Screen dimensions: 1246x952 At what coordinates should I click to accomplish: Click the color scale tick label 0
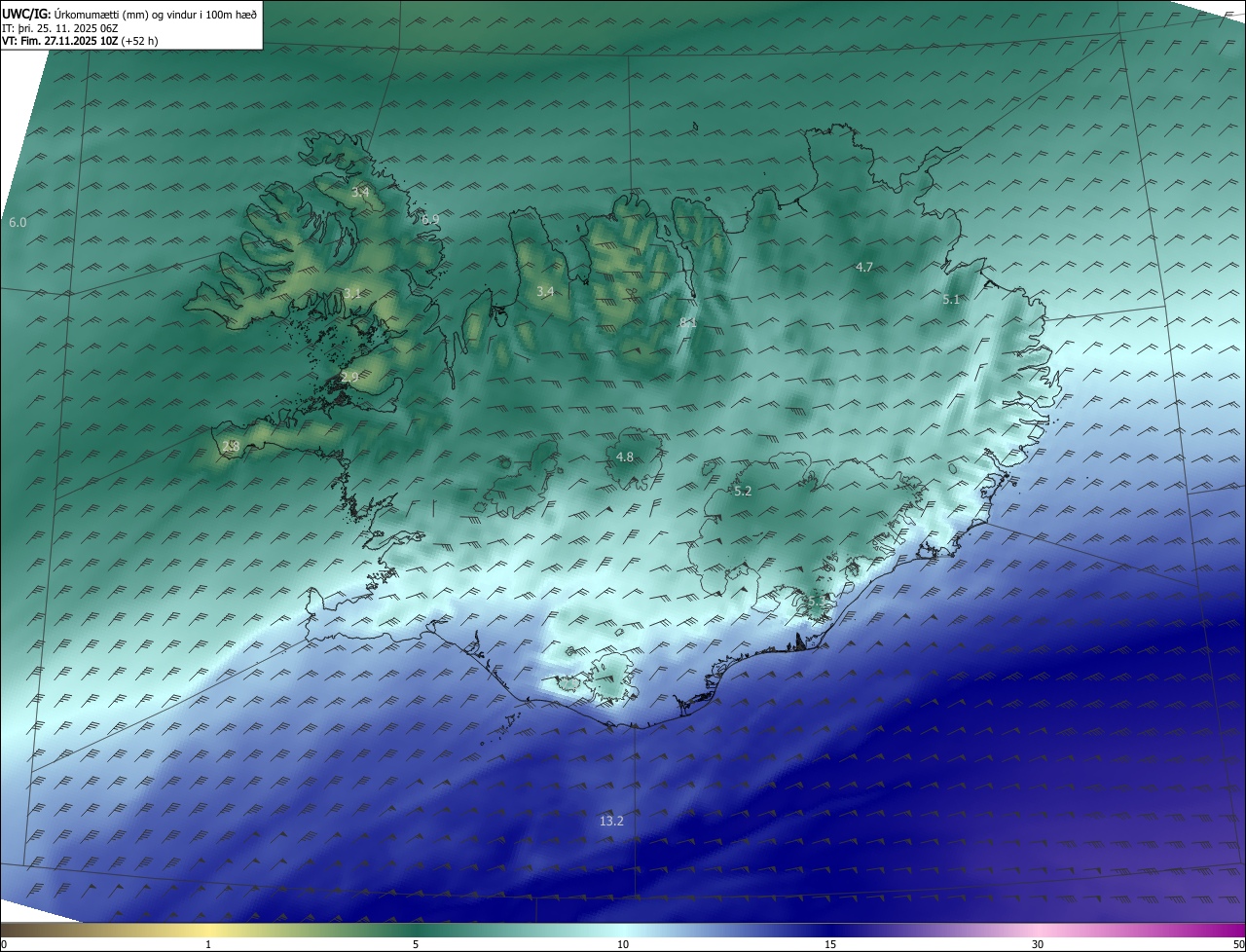[4, 944]
